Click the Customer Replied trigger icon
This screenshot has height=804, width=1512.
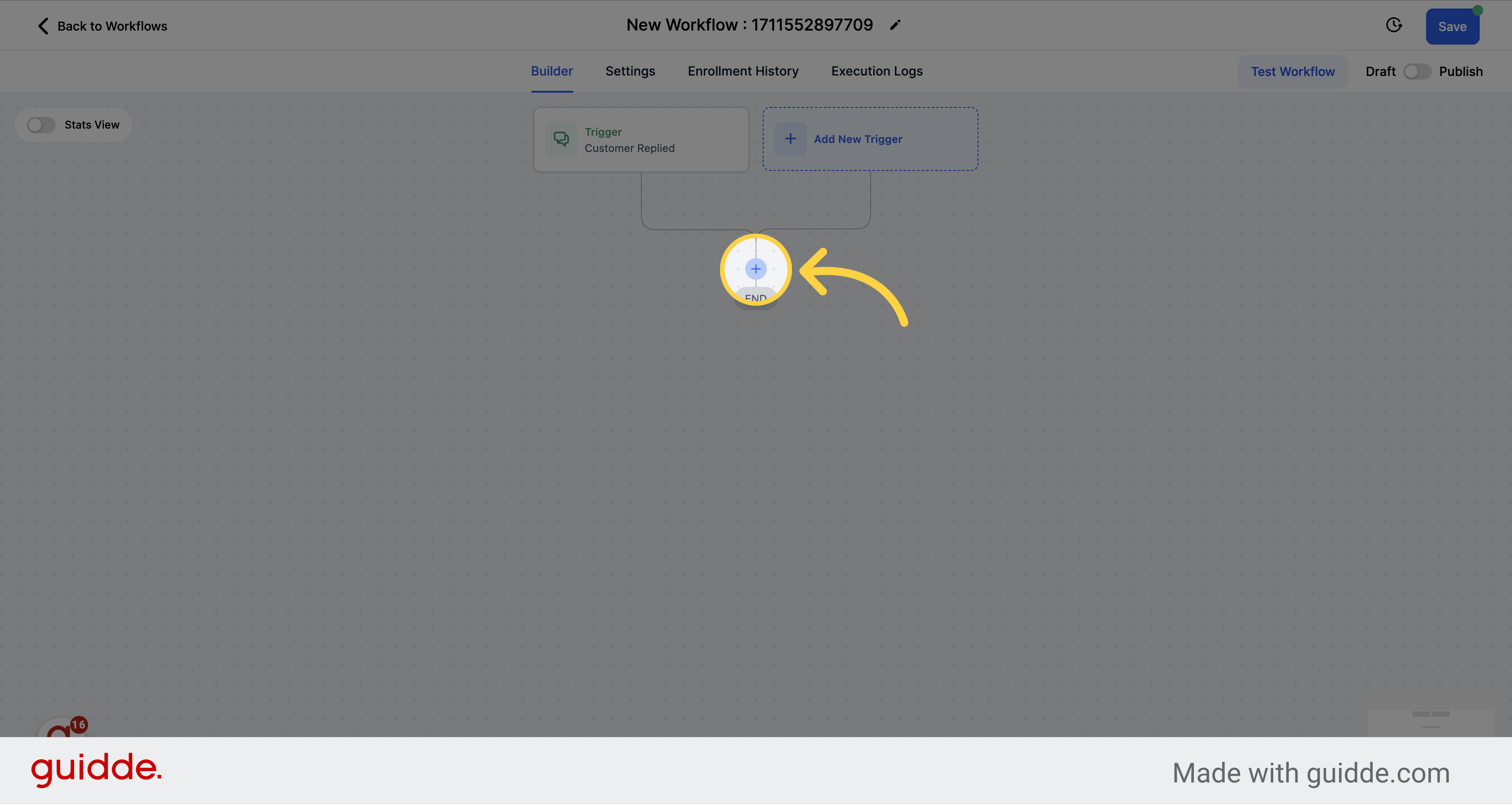point(561,139)
